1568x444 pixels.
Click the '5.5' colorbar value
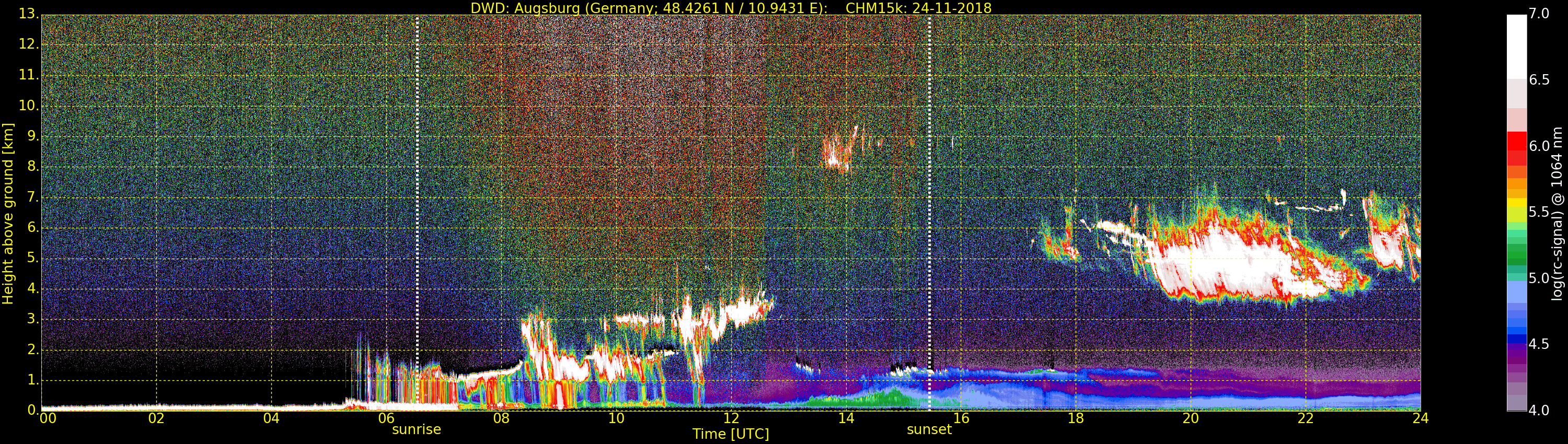click(1539, 212)
